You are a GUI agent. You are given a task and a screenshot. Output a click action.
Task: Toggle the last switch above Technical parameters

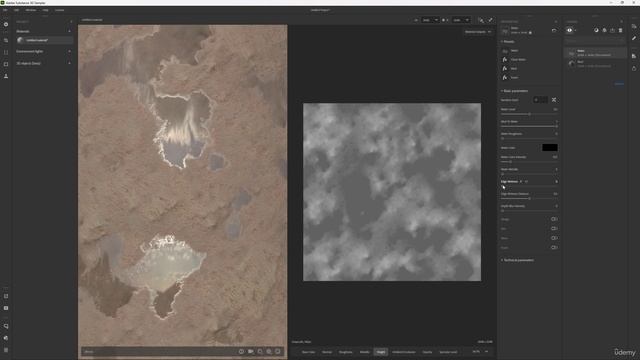pyautogui.click(x=554, y=247)
